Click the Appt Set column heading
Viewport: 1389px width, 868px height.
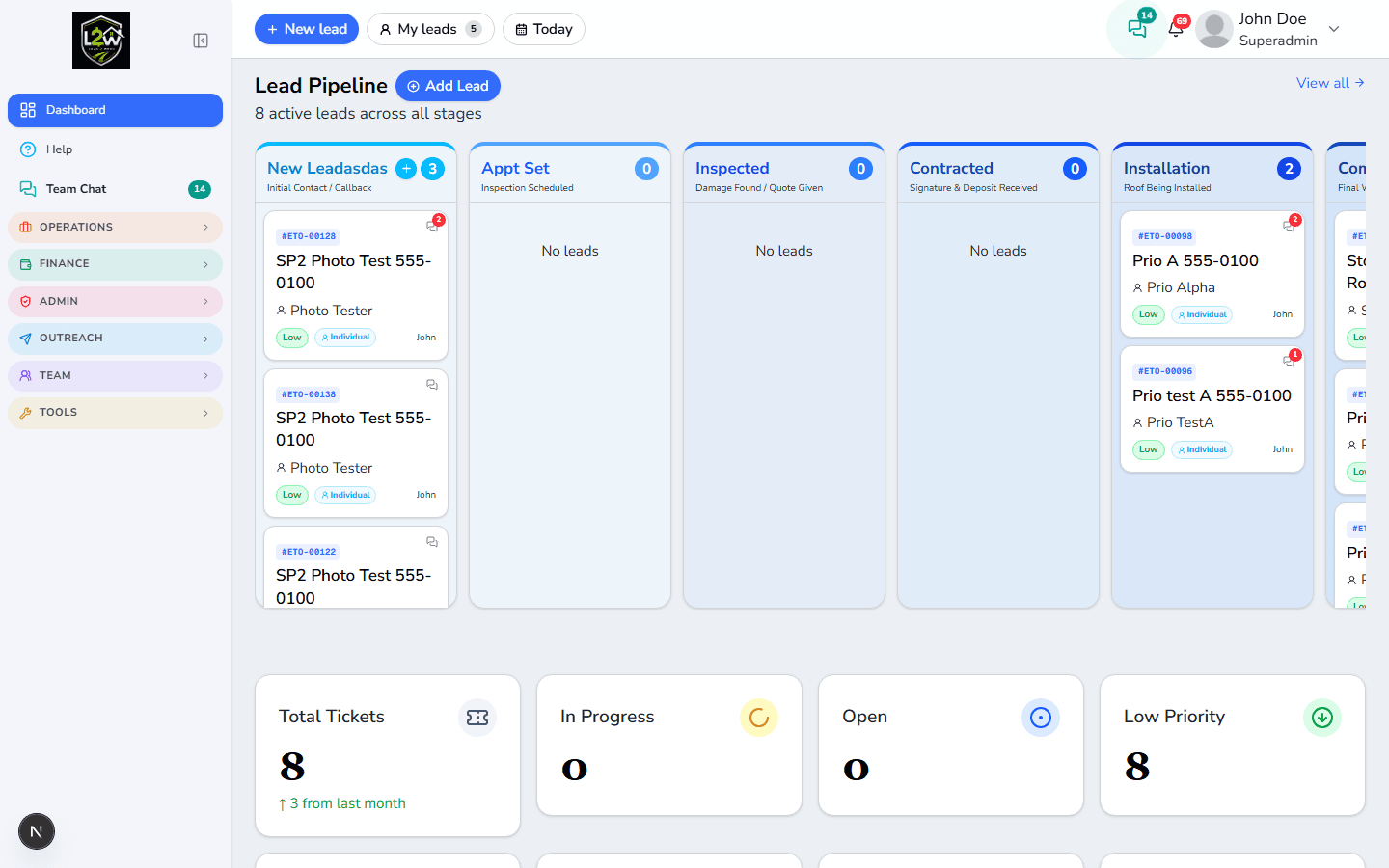(515, 168)
